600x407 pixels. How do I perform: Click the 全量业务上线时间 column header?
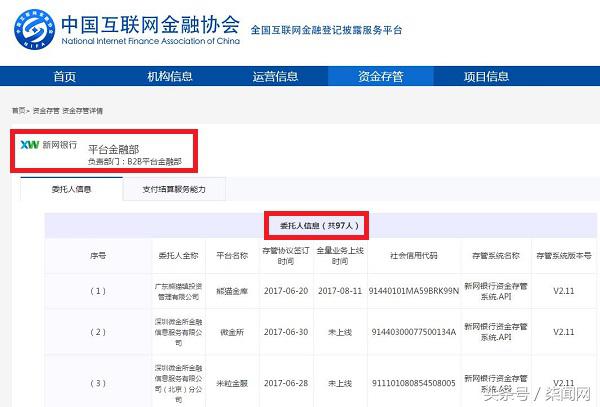pyautogui.click(x=340, y=256)
